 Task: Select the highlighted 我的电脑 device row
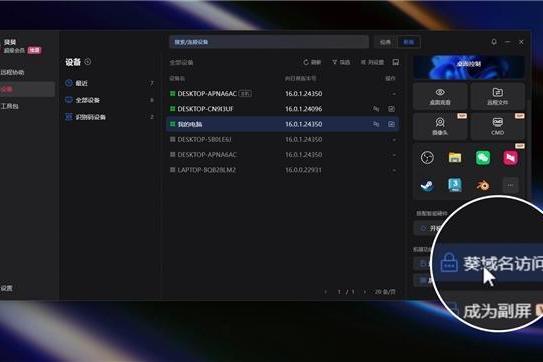click(x=283, y=124)
